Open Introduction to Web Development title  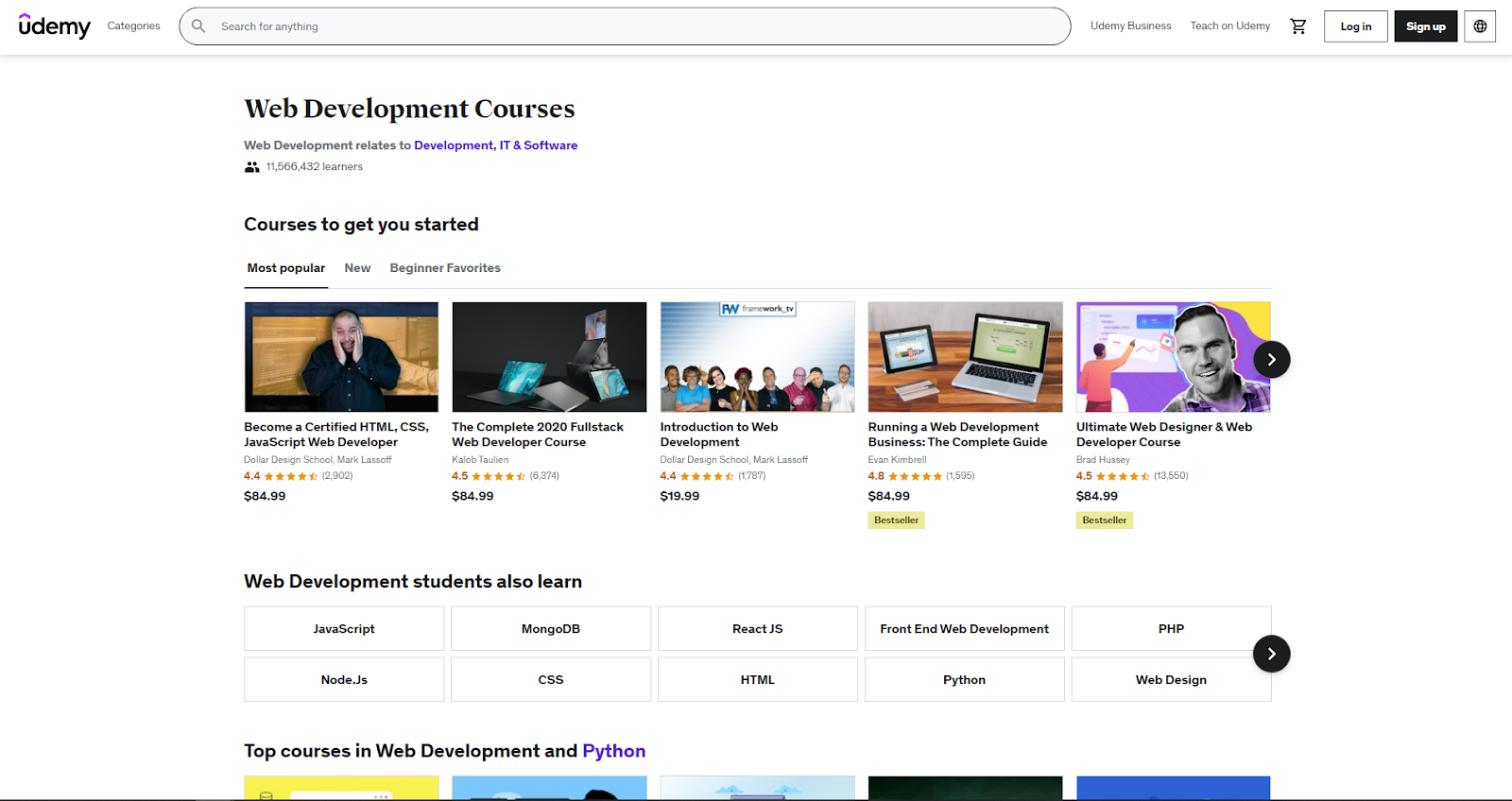[x=719, y=435]
